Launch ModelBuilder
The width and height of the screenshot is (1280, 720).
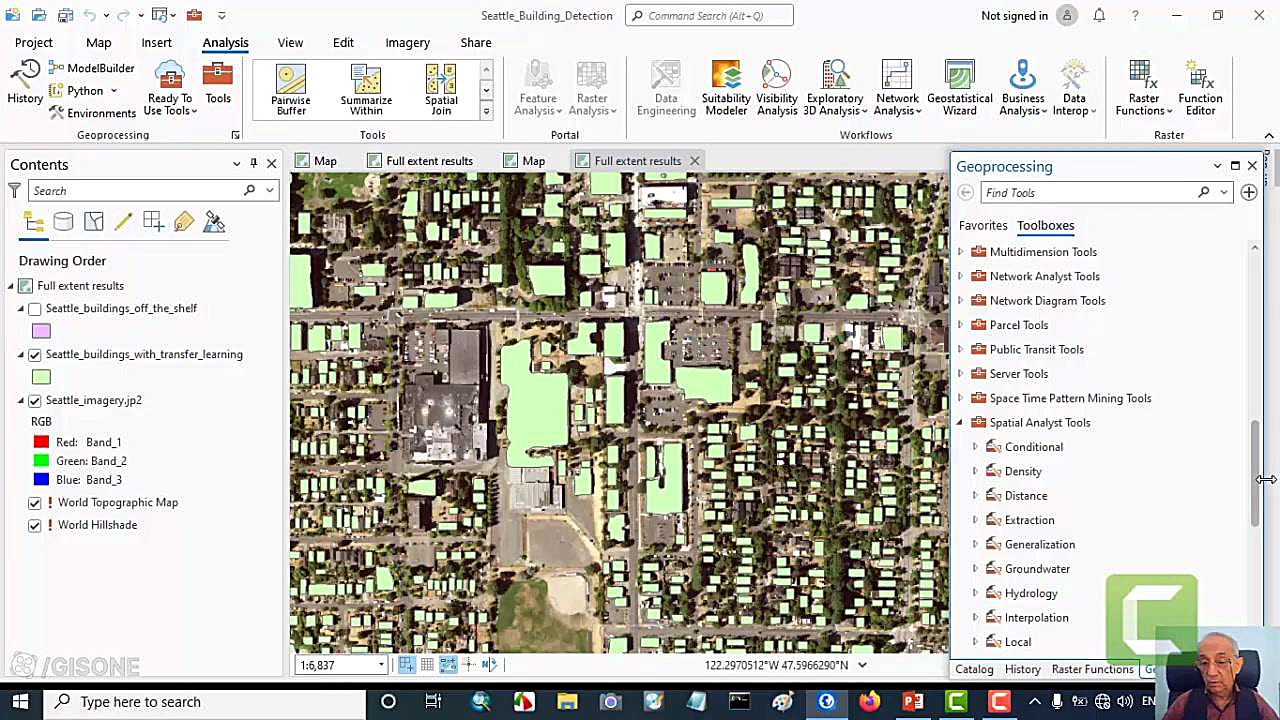pyautogui.click(x=92, y=68)
